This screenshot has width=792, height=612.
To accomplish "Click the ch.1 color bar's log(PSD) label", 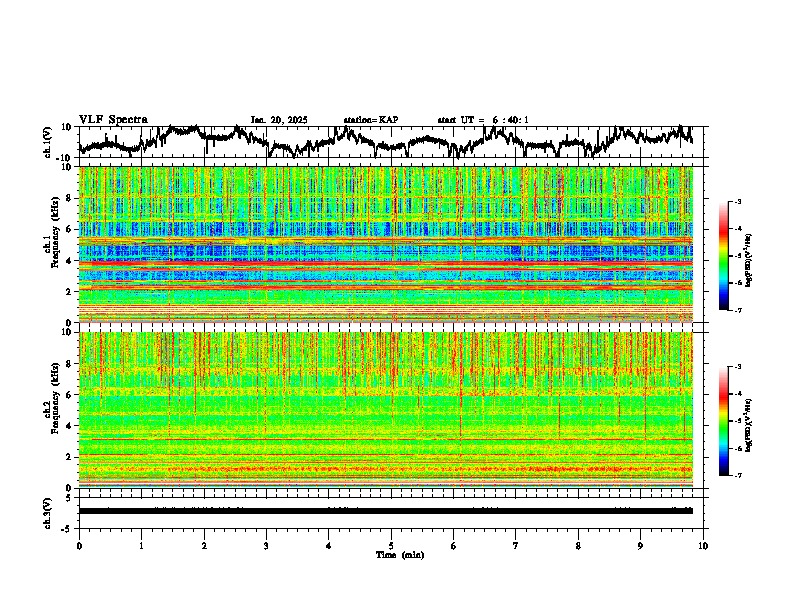I will coord(749,260).
